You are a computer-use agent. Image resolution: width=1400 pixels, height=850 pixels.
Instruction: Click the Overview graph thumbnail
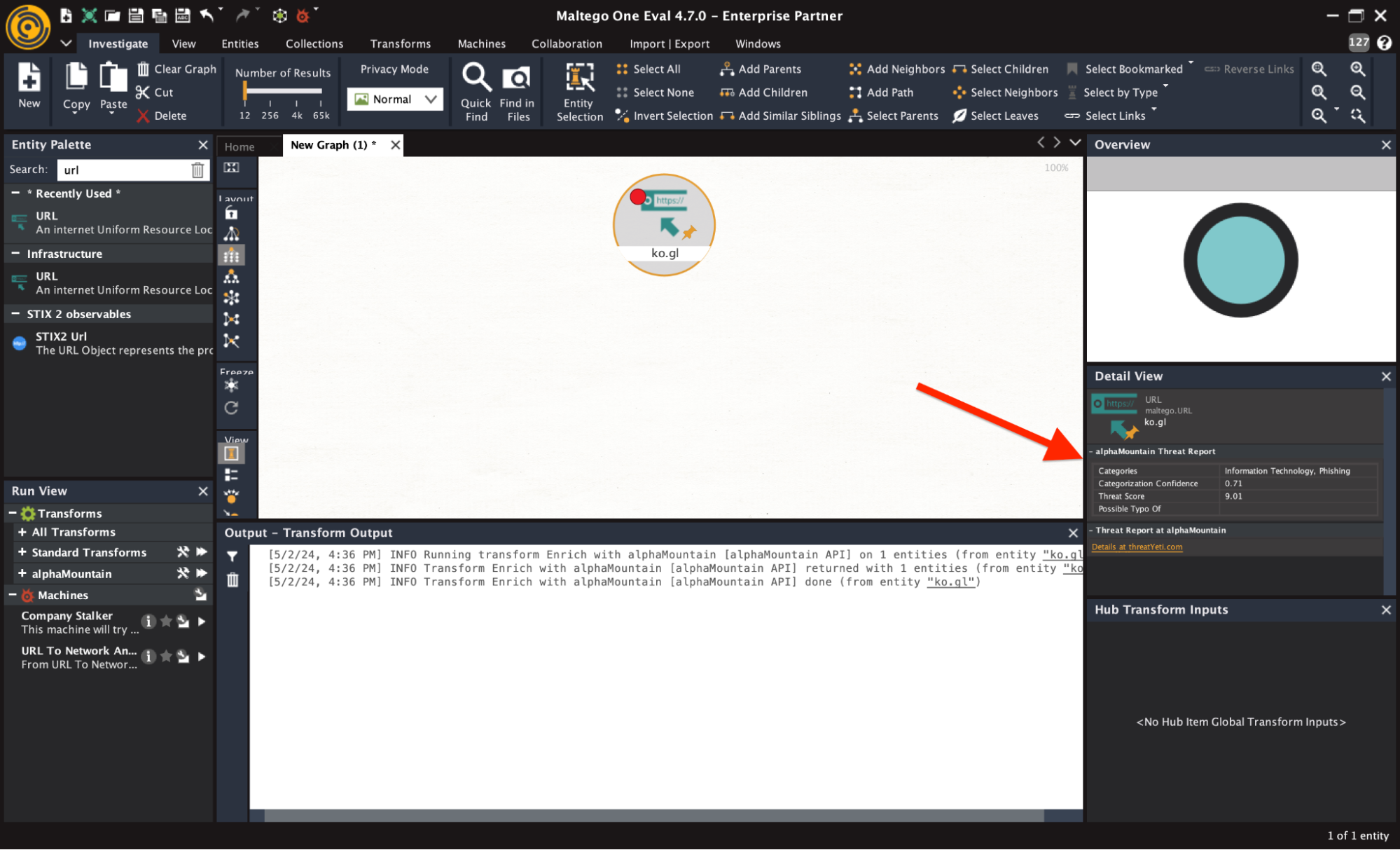[x=1240, y=260]
